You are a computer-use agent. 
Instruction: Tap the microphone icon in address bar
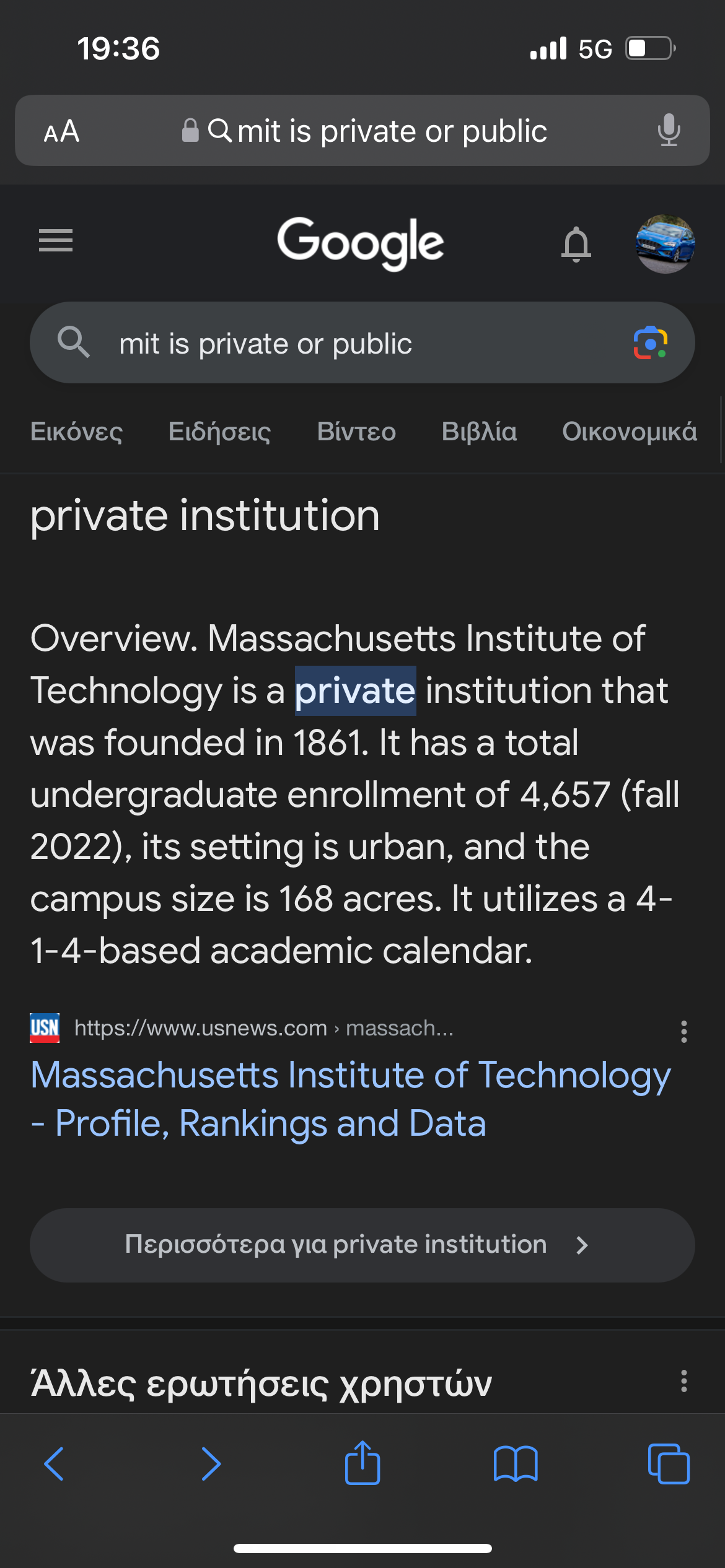[669, 130]
